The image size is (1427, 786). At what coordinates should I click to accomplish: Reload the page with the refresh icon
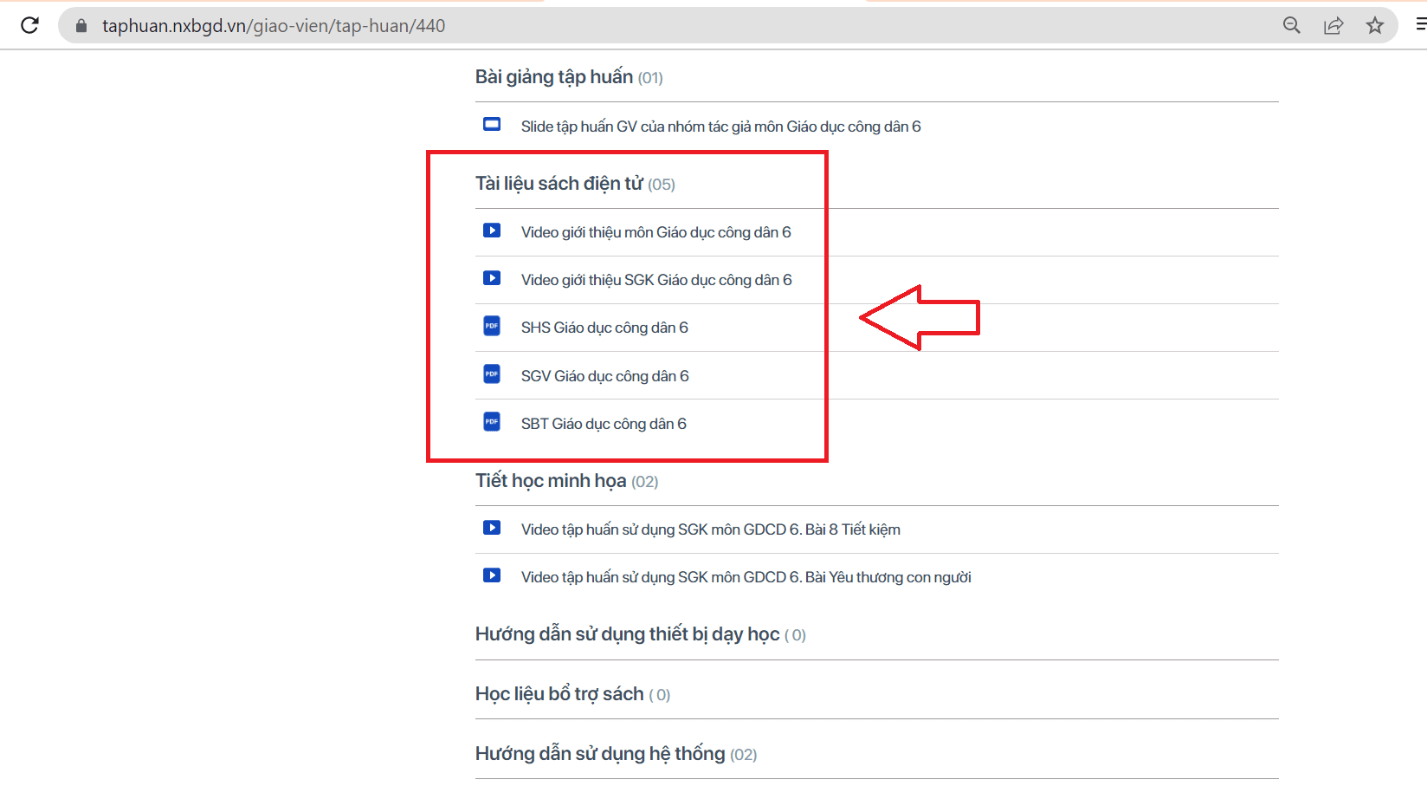tap(30, 26)
